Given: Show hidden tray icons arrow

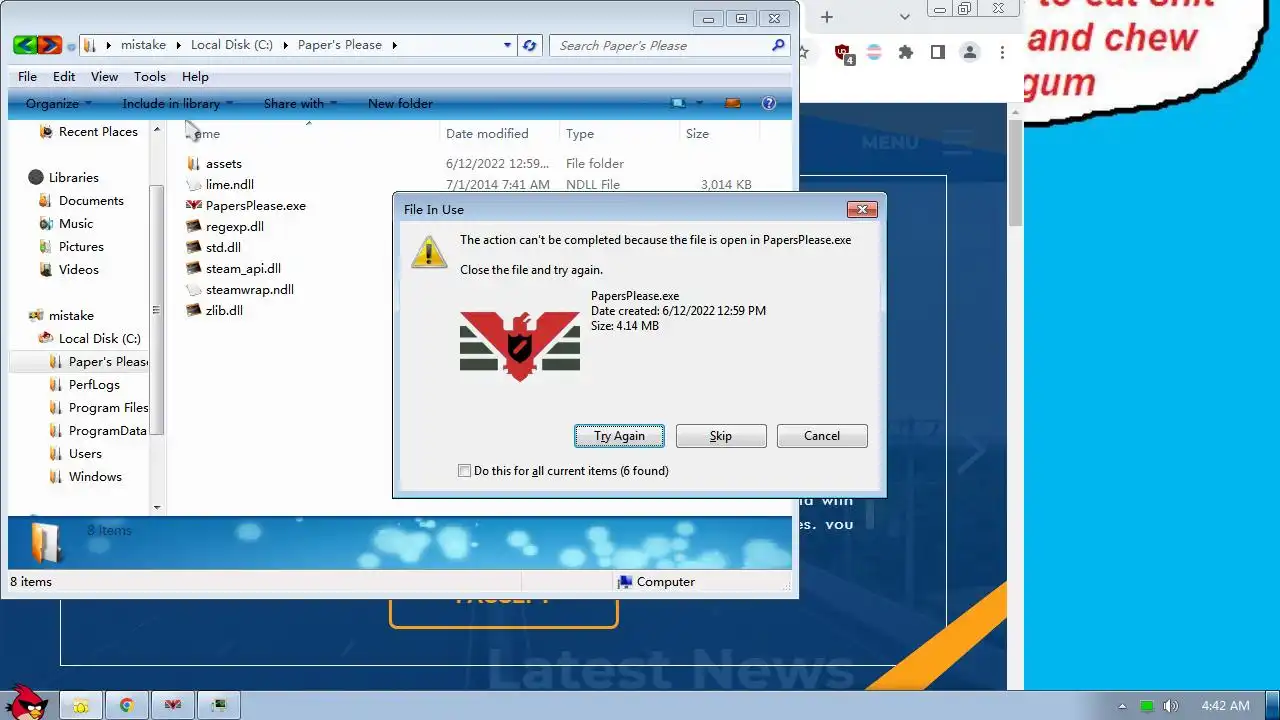Looking at the screenshot, I should tap(1122, 706).
